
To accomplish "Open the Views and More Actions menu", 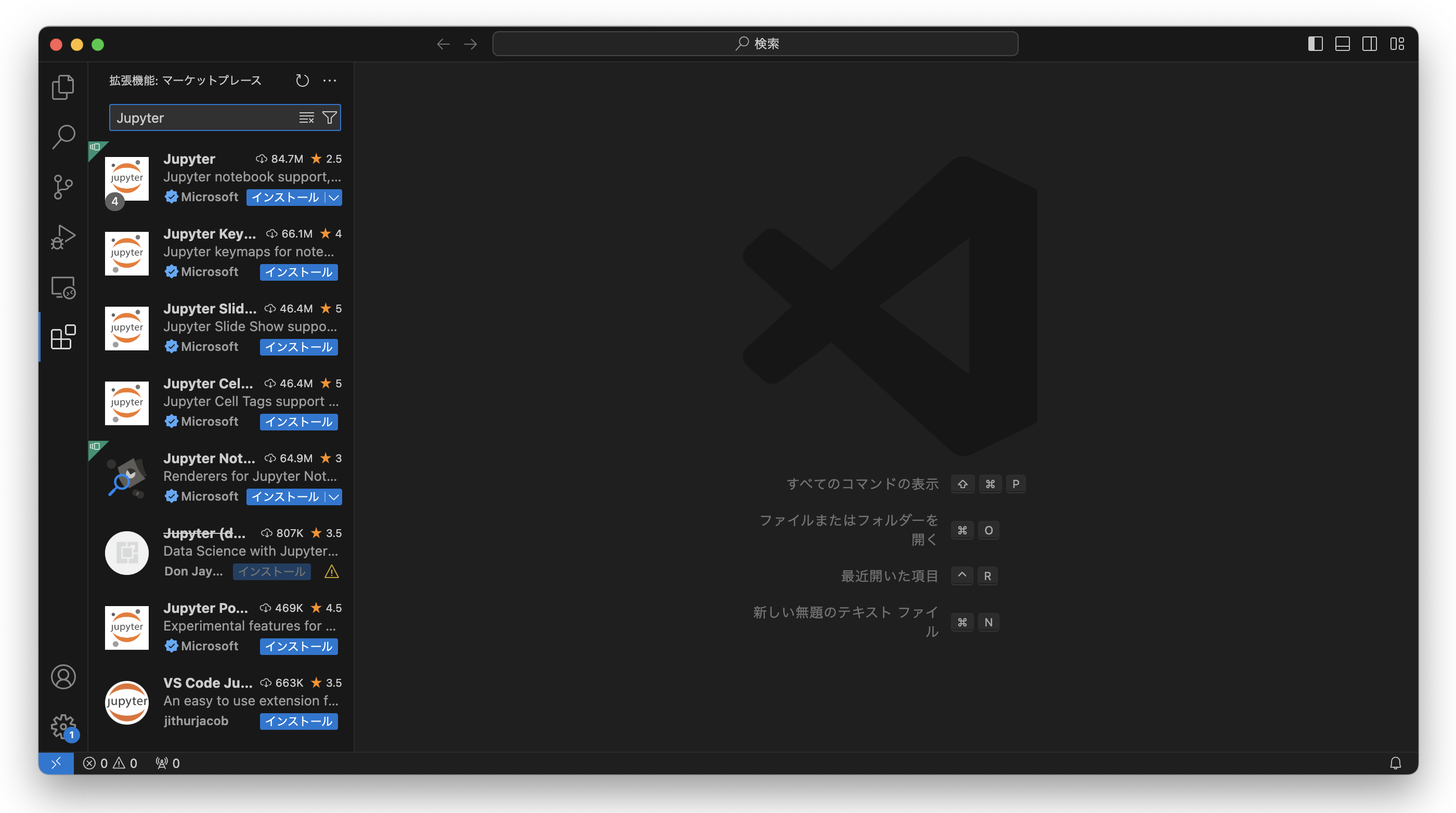I will [330, 80].
